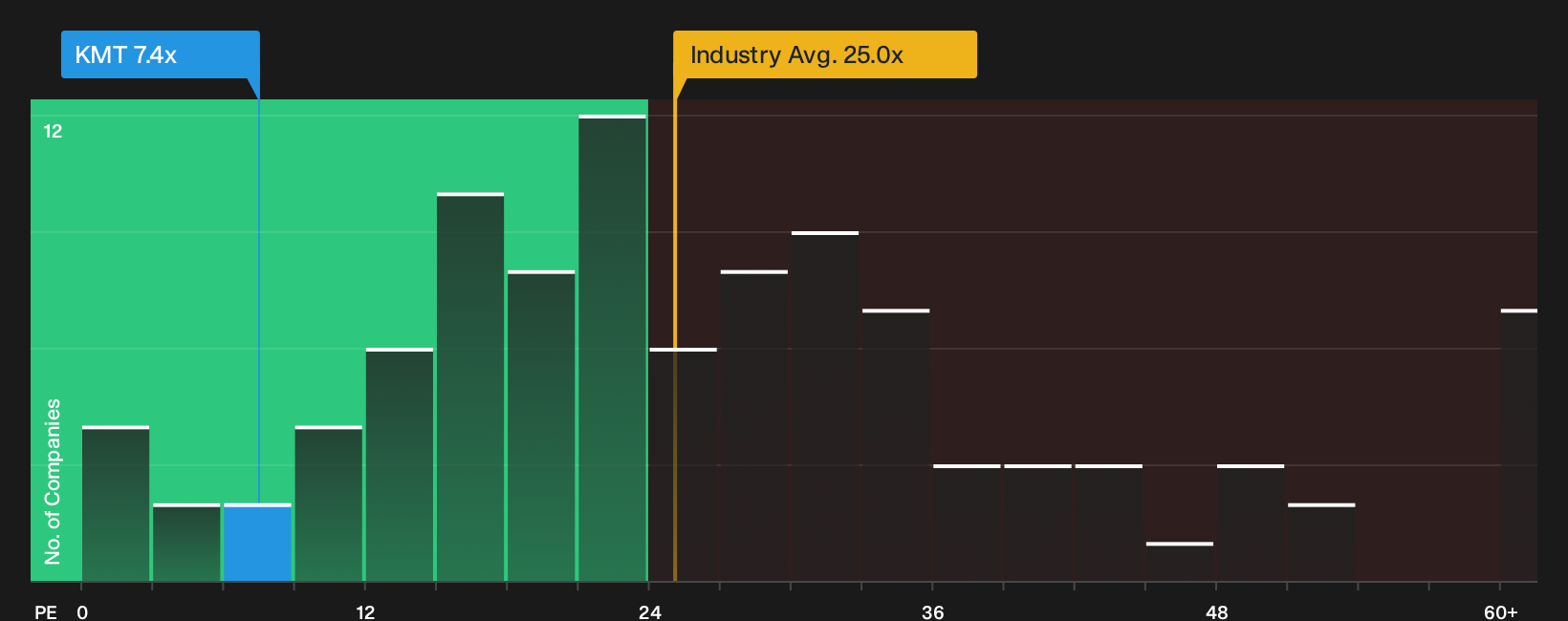1568x621 pixels.
Task: Click the x-axis label 48
Action: point(1216,611)
